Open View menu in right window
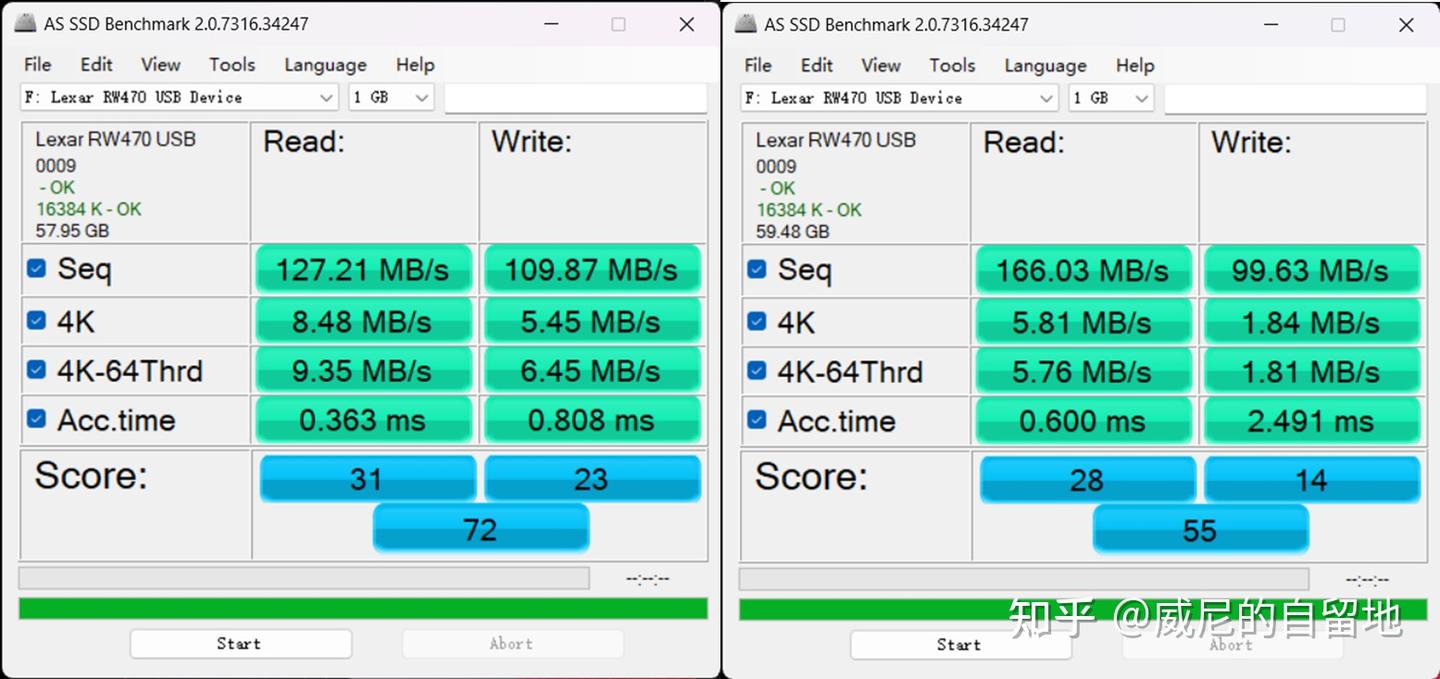 (880, 66)
